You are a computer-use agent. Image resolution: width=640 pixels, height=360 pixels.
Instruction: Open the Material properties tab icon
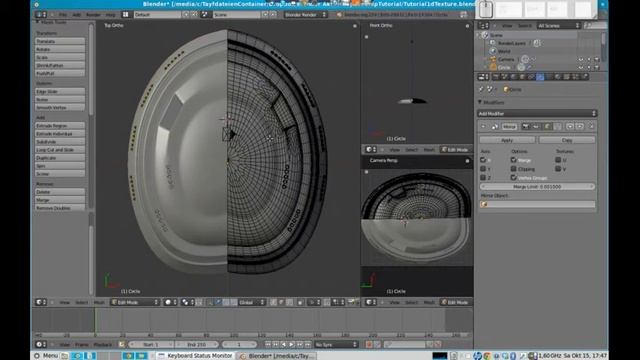point(558,77)
